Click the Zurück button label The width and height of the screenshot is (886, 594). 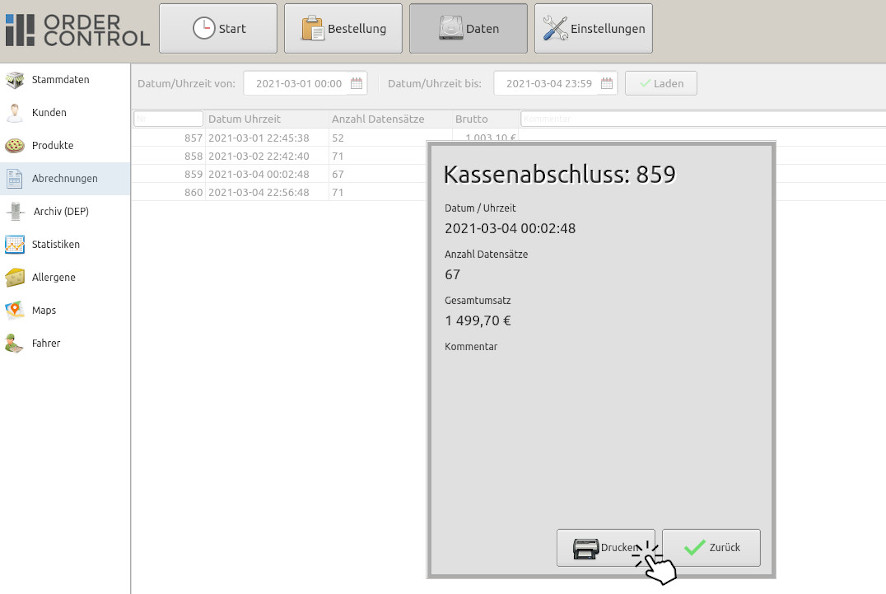tap(724, 548)
